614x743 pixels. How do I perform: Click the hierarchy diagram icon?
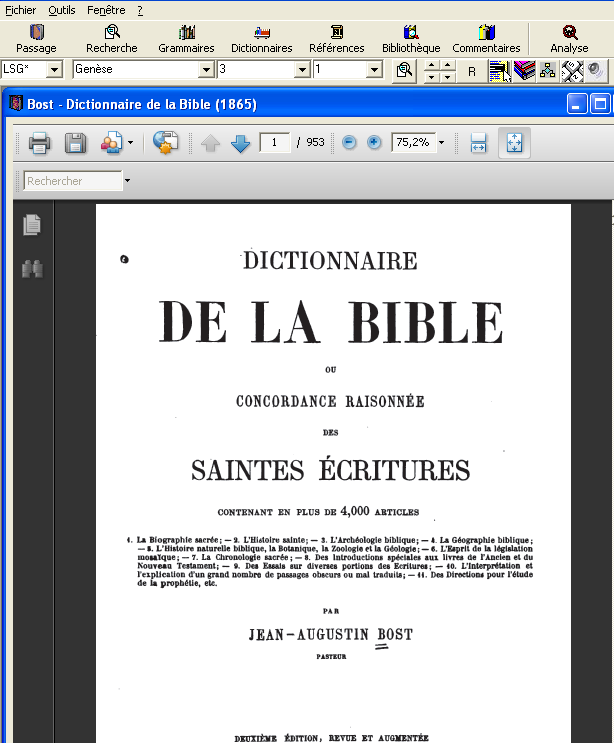548,71
